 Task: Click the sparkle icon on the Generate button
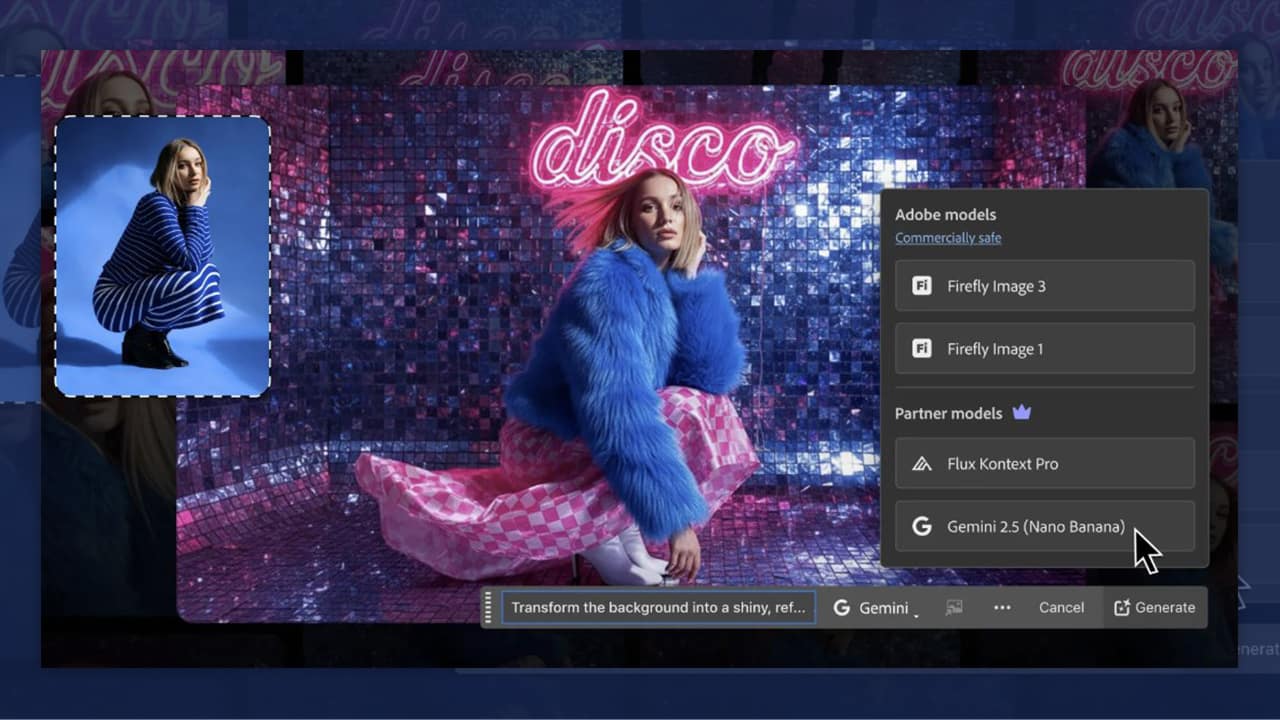[1121, 607]
